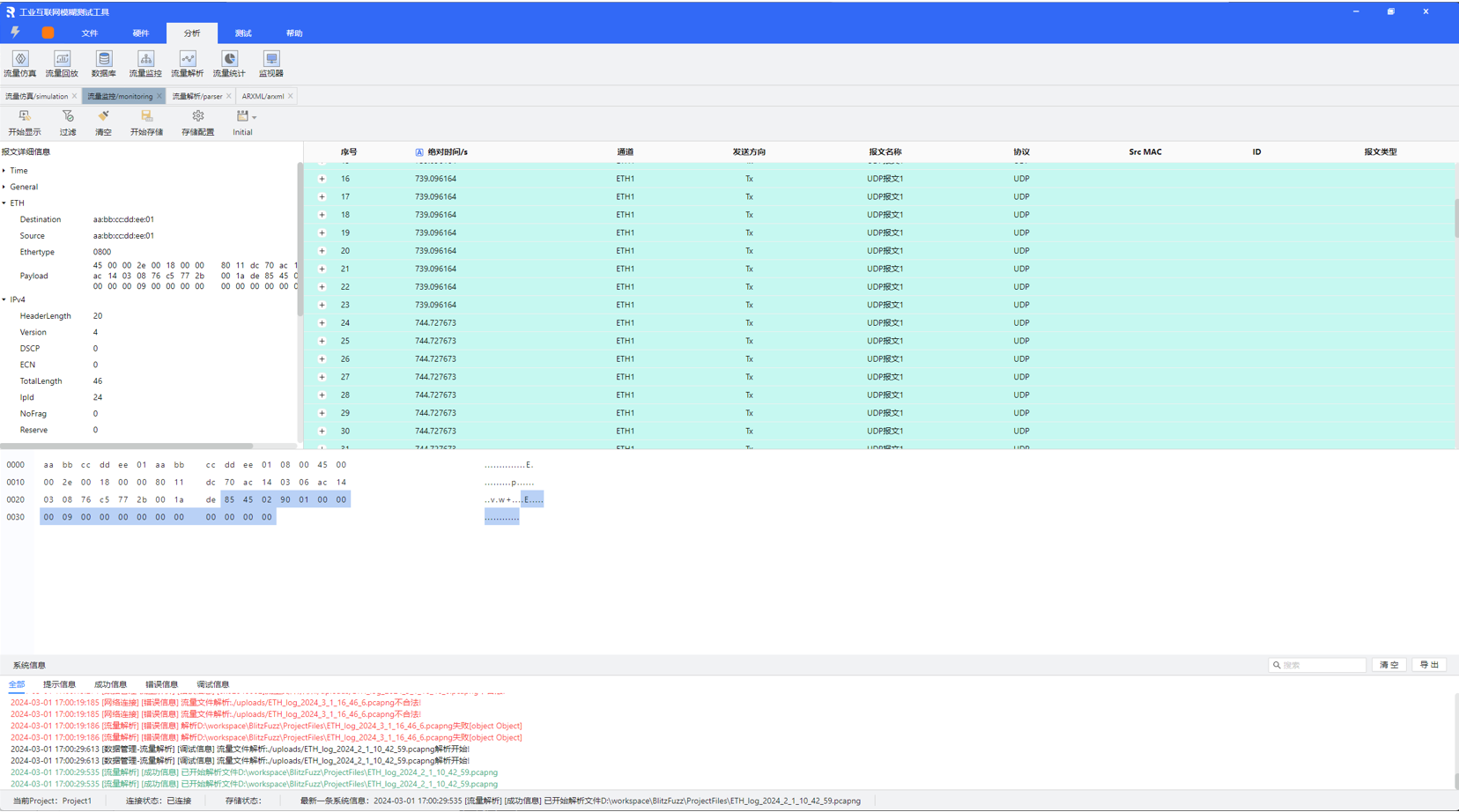Open the Initial layout dropdown
Image resolution: width=1459 pixels, height=812 pixels.
254,117
